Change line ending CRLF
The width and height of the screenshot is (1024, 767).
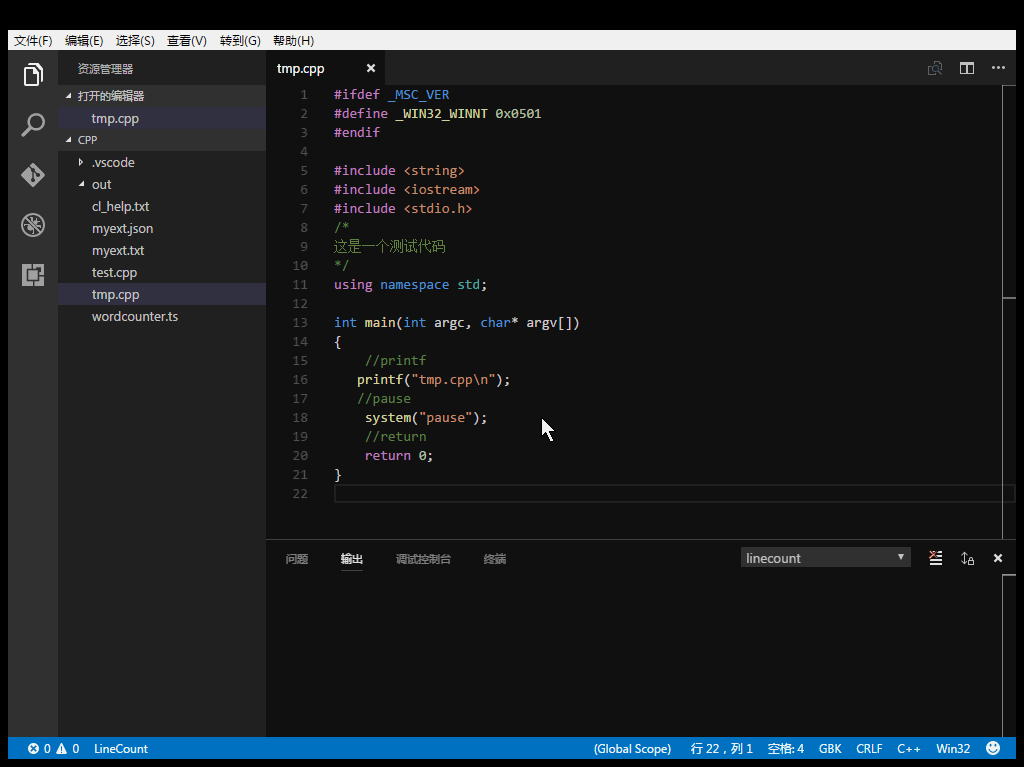(869, 749)
